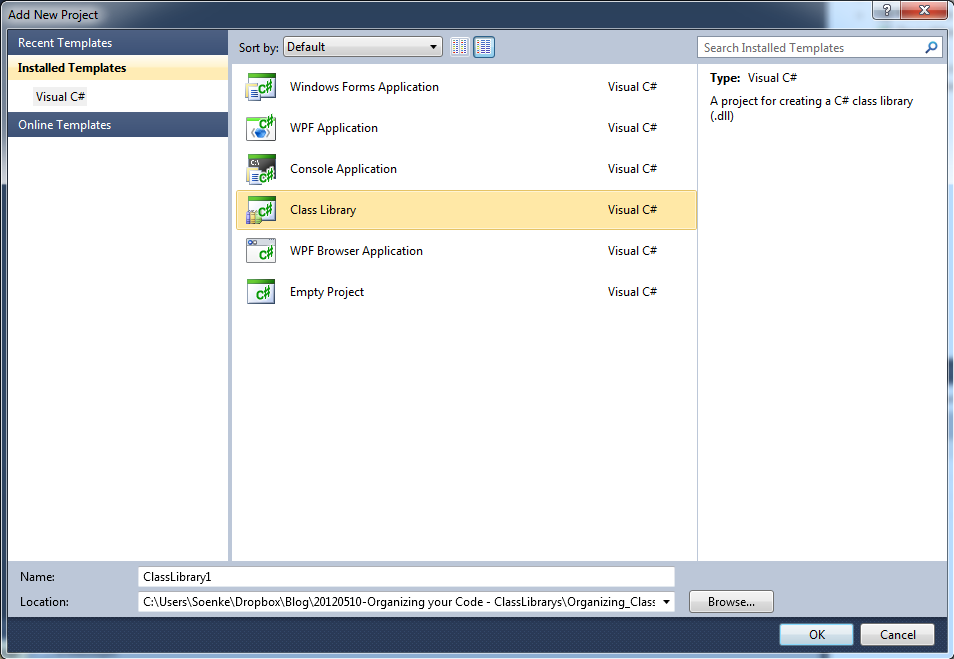Click 'Visual C#' in Console Application row
Viewport: 954px width, 659px height.
pos(632,169)
